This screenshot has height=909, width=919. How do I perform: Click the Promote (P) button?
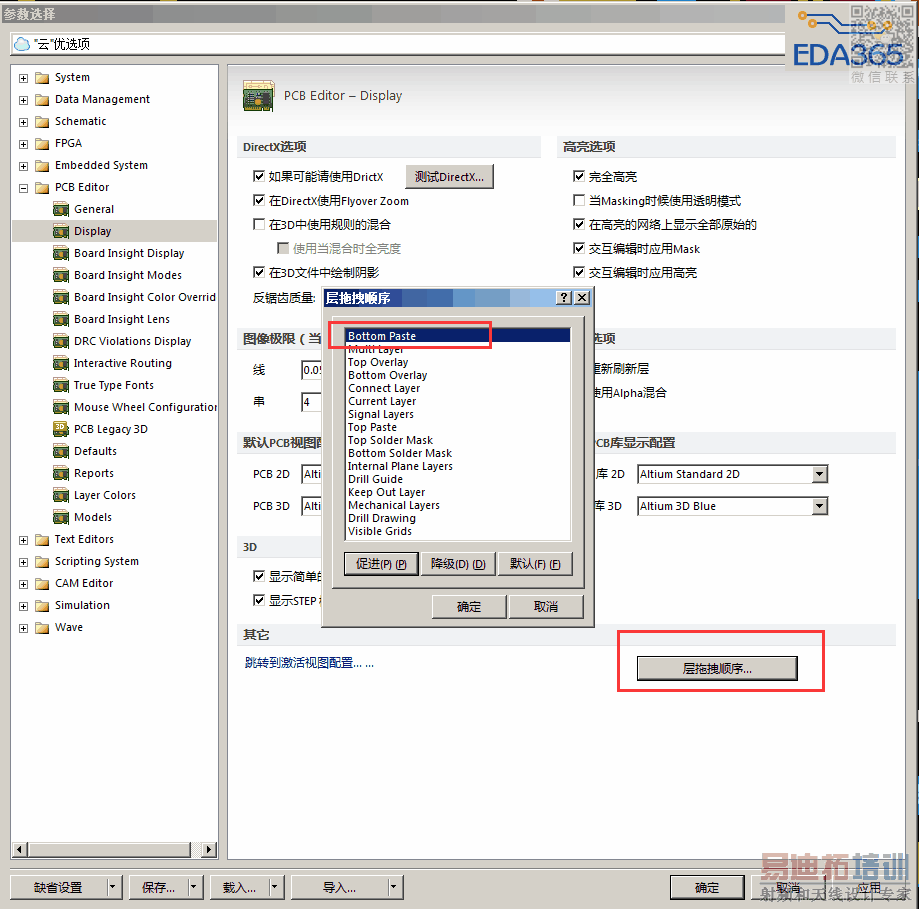click(381, 564)
